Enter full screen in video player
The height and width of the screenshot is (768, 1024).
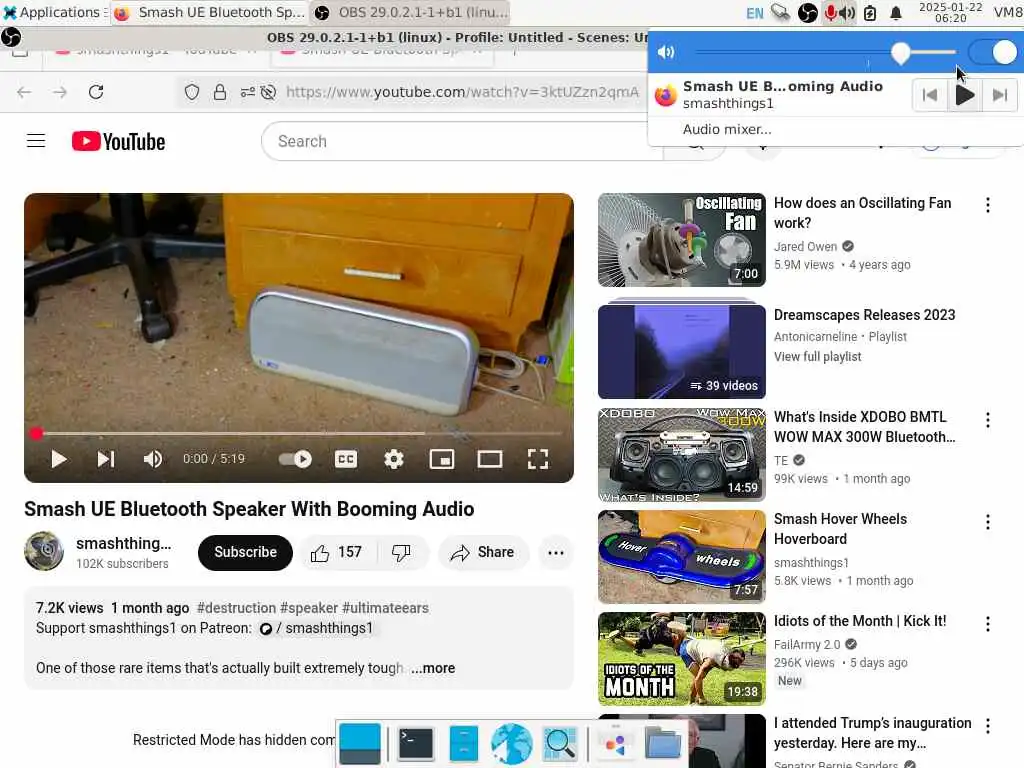(538, 459)
